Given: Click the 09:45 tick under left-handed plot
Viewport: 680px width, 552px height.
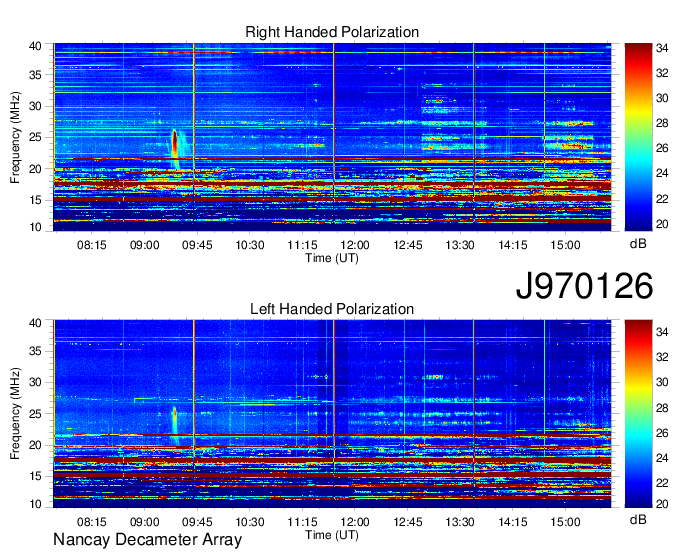Looking at the screenshot, I should coord(197,522).
